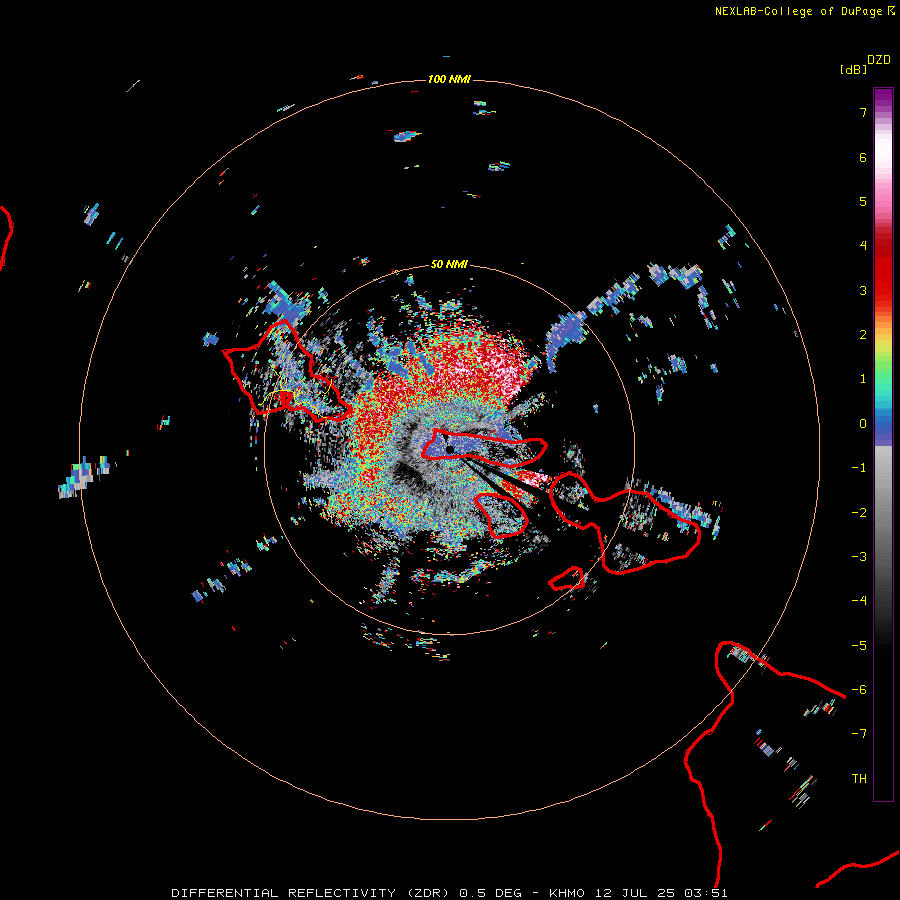Click the Differential Reflectivity KHMO caption
This screenshot has height=900, width=900.
(x=449, y=893)
